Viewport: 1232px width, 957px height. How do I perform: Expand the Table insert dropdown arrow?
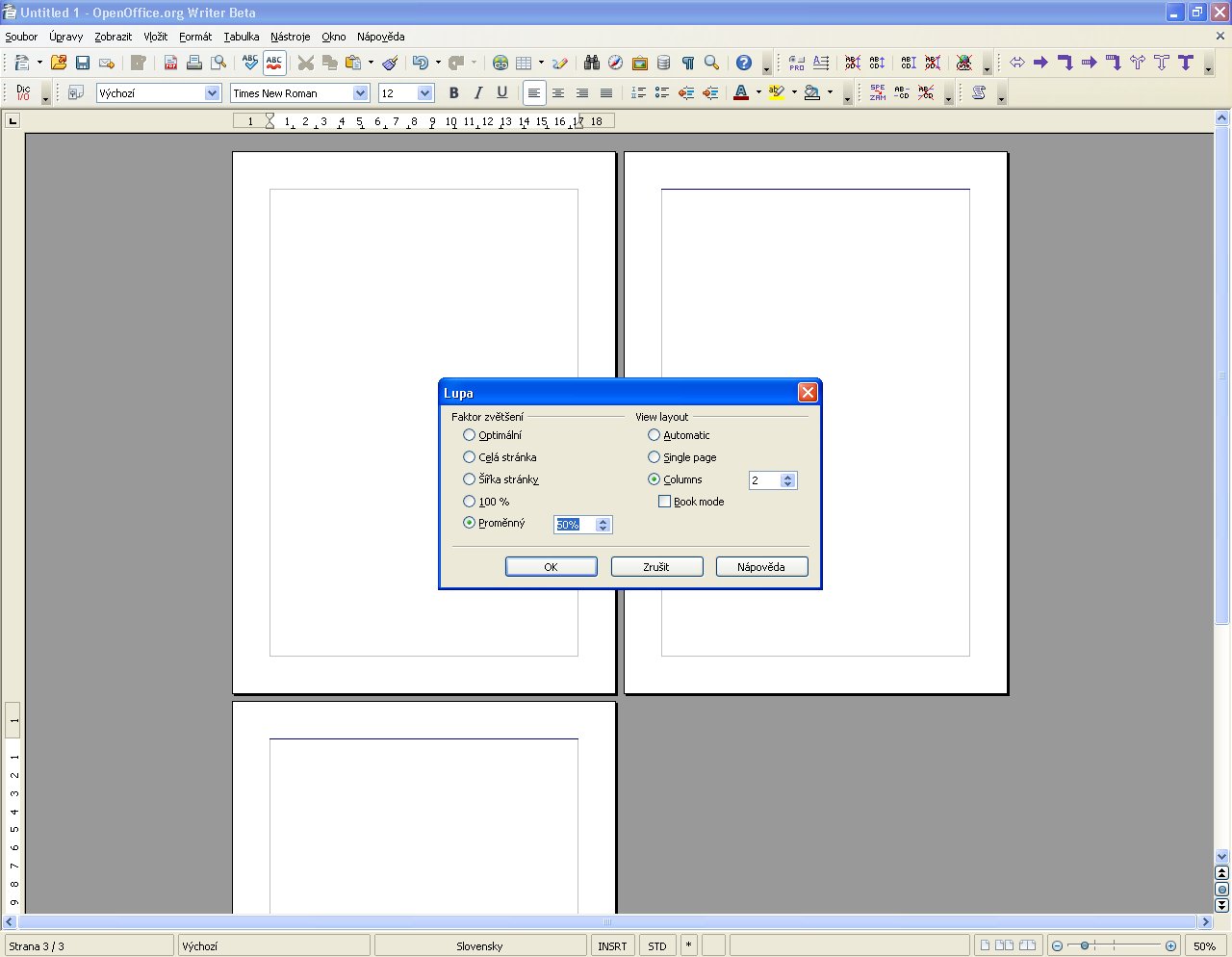click(x=541, y=63)
